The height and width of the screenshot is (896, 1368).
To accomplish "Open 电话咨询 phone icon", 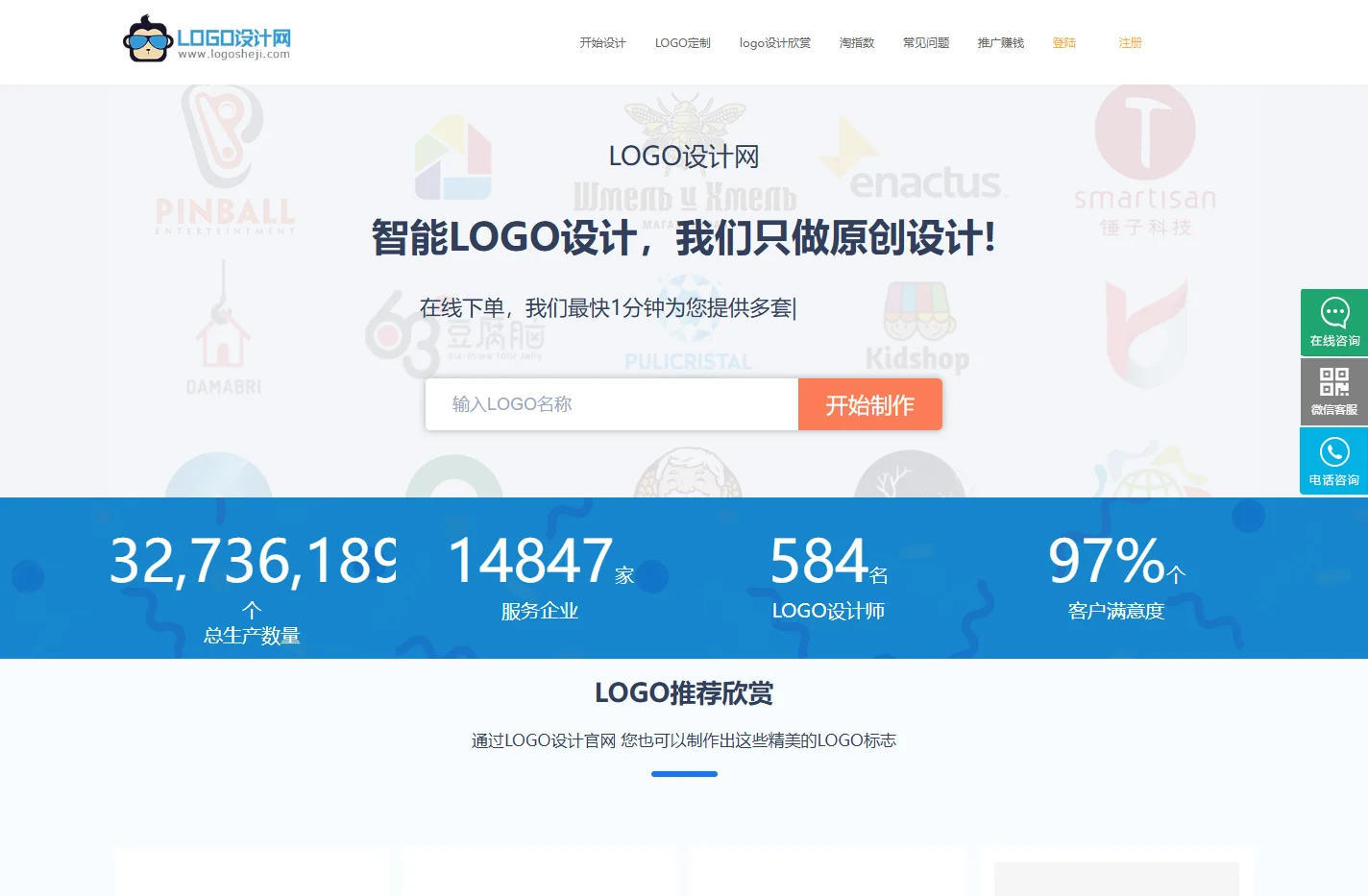I will [1334, 461].
